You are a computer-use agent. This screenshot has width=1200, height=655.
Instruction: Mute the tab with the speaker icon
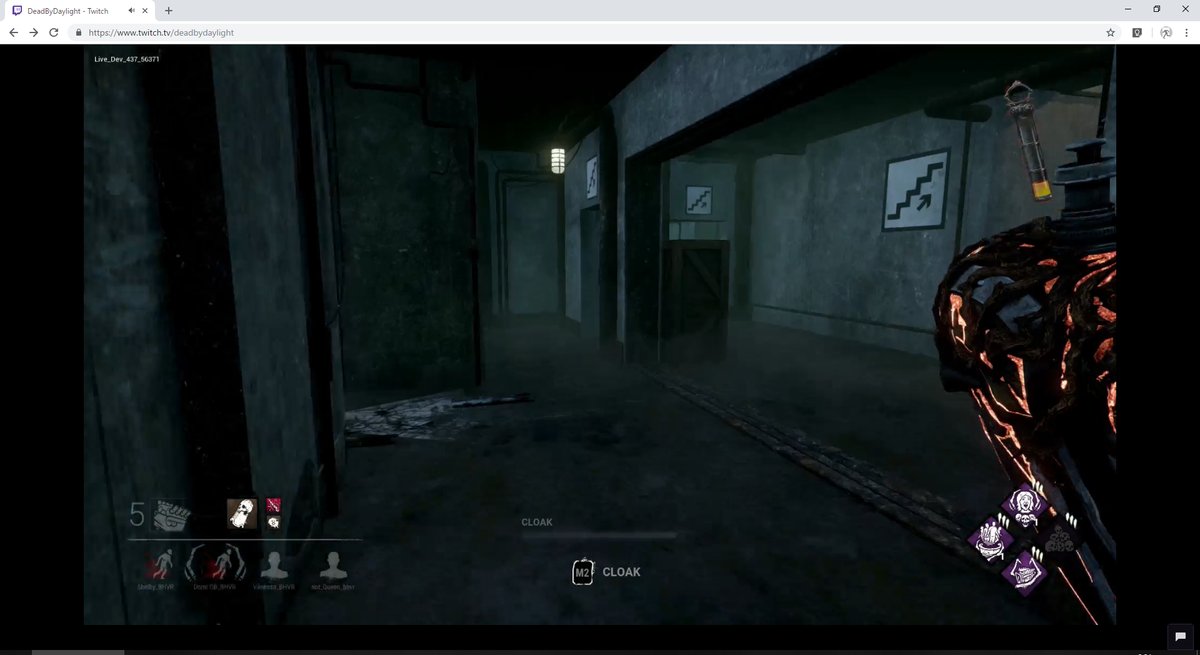pos(133,10)
